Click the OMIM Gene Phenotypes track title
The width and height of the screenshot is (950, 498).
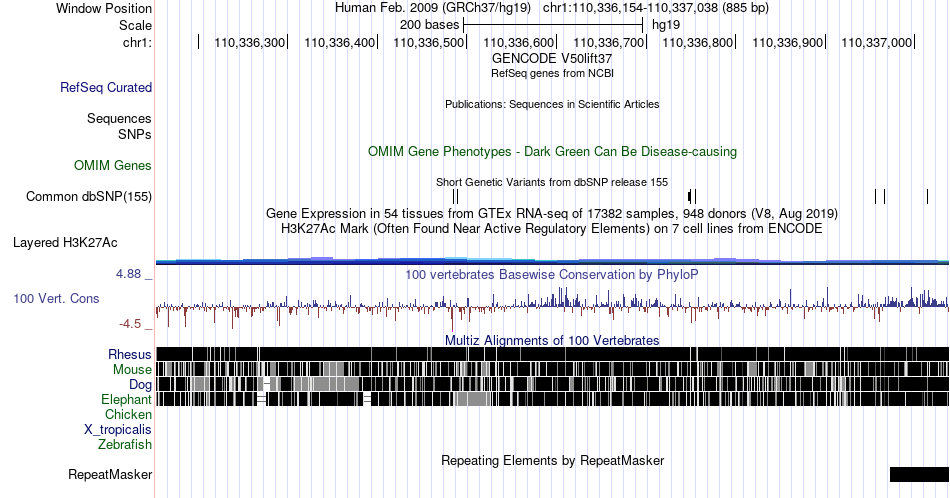click(x=552, y=151)
